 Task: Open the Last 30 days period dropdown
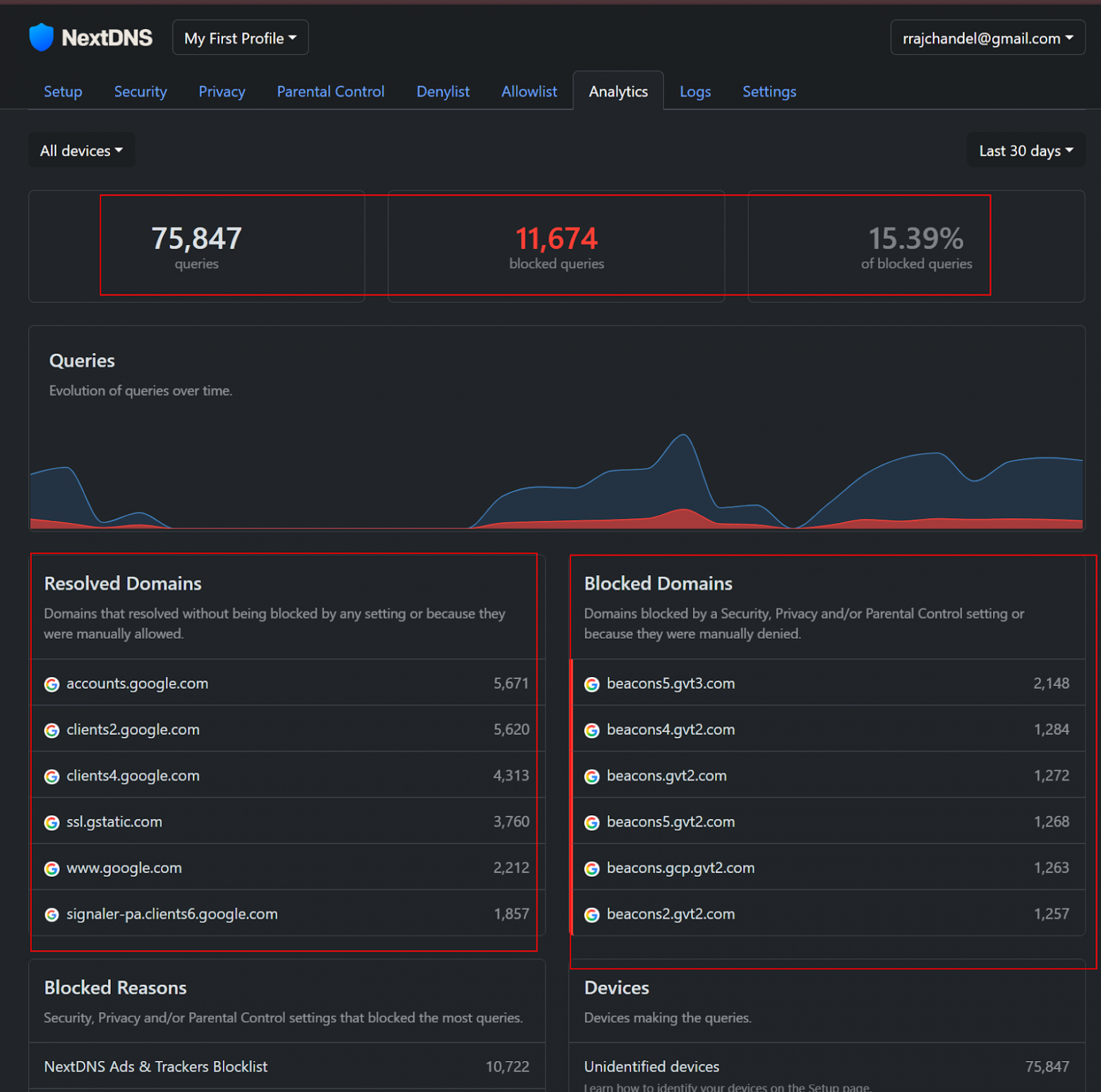pyautogui.click(x=1025, y=150)
